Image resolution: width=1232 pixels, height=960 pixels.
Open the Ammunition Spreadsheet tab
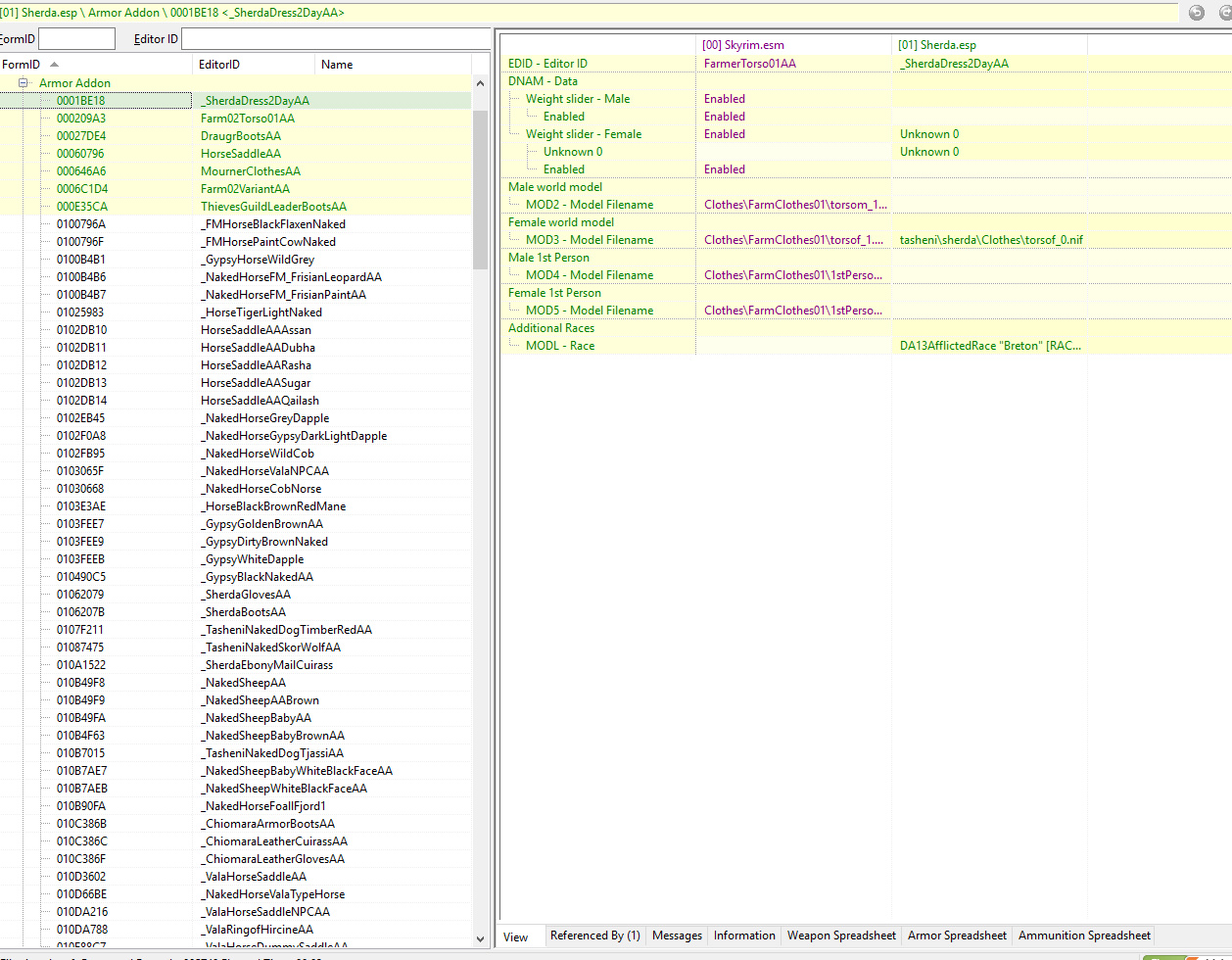pyautogui.click(x=1084, y=936)
